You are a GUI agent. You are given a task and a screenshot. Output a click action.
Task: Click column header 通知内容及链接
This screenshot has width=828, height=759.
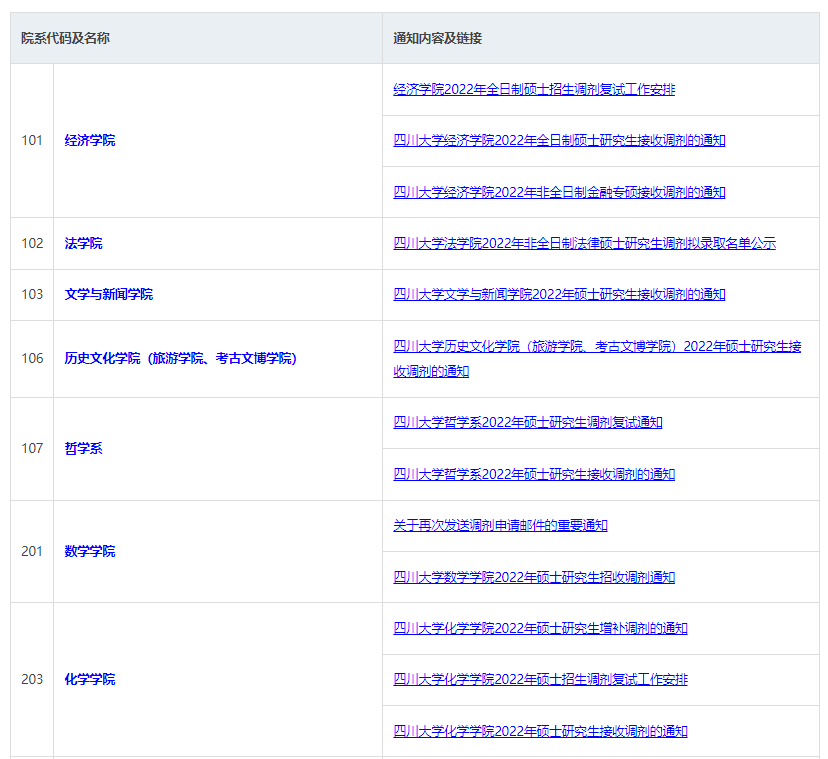point(438,38)
